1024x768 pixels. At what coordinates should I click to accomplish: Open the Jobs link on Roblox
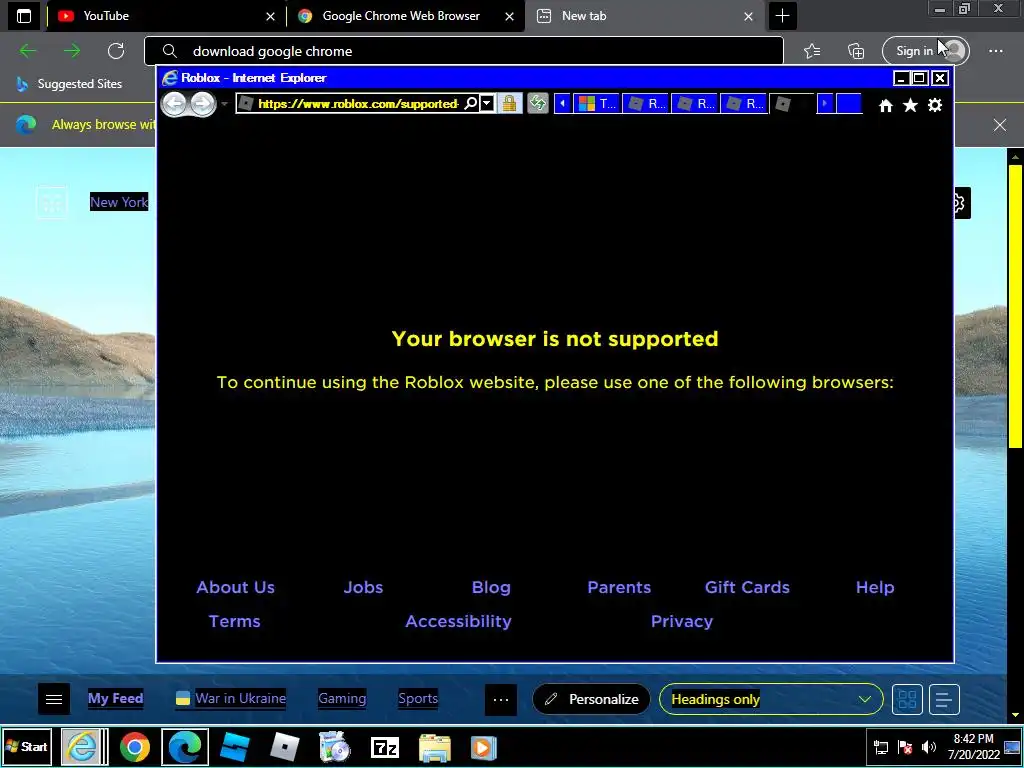tap(363, 587)
